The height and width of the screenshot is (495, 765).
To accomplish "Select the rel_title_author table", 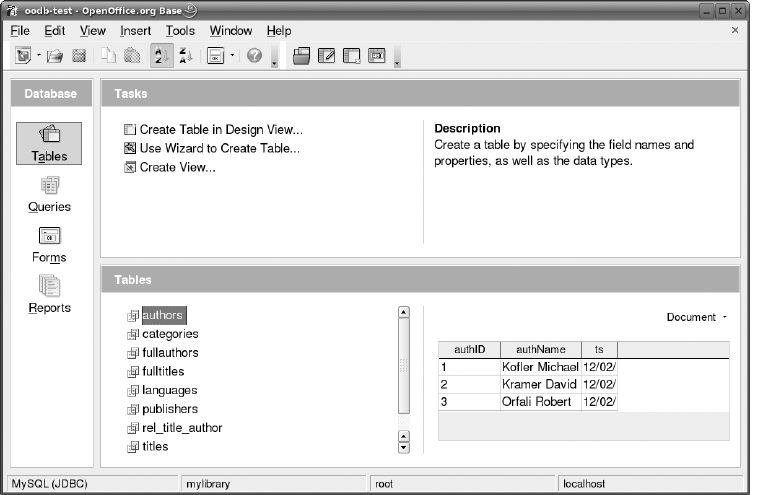I will 182,428.
